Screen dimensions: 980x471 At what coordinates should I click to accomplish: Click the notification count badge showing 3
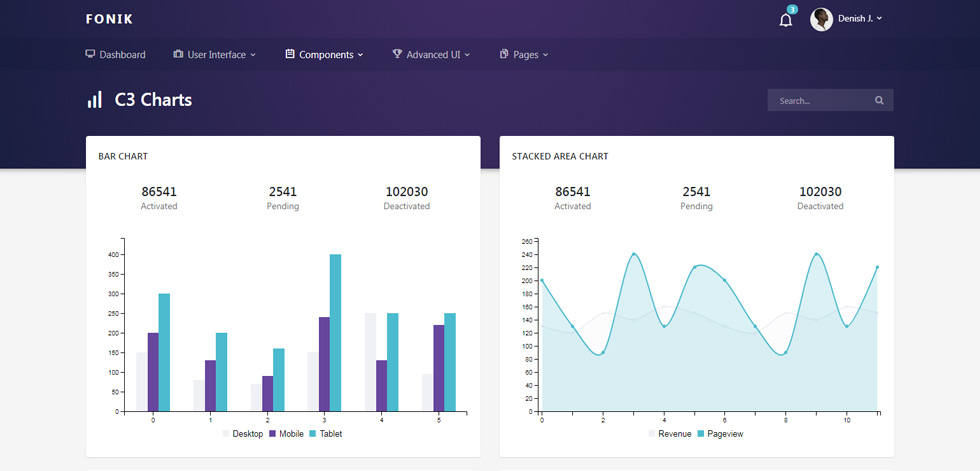click(x=792, y=9)
